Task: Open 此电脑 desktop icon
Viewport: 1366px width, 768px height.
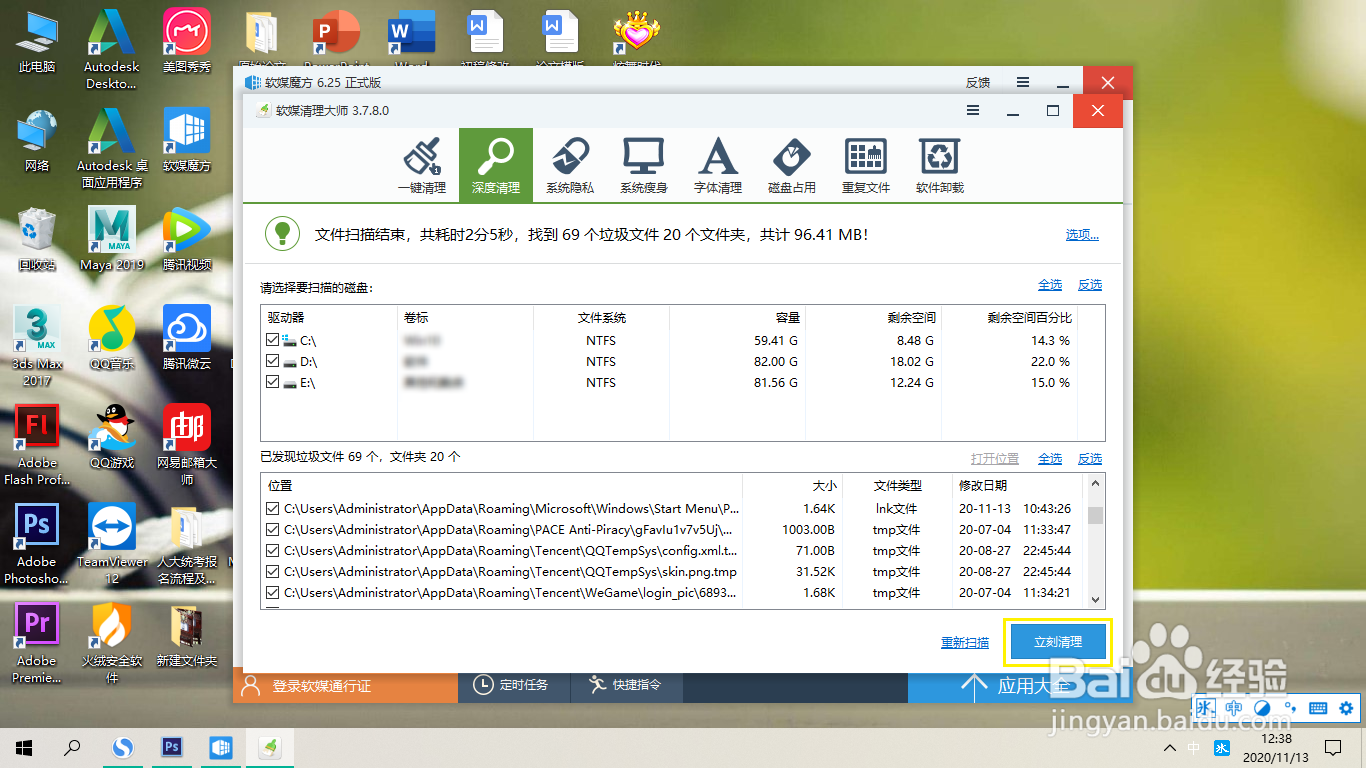Action: click(x=37, y=43)
